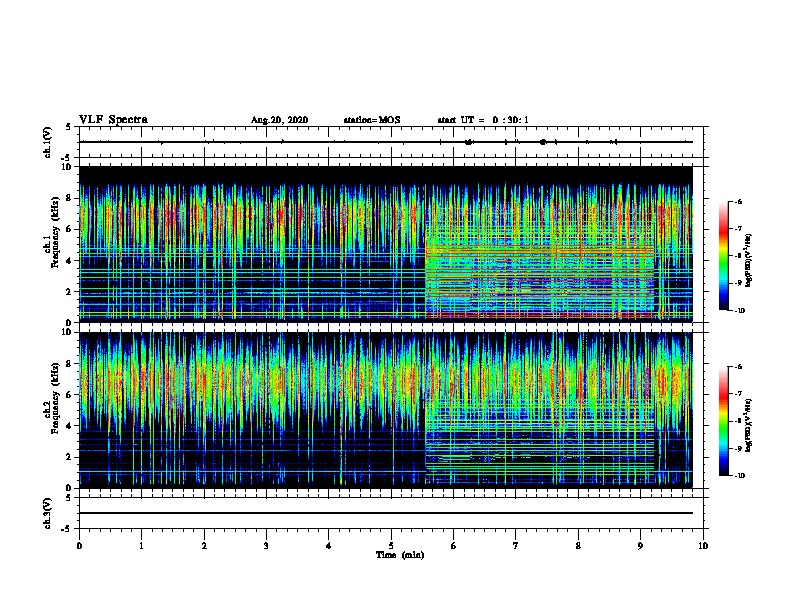The width and height of the screenshot is (792, 612).
Task: Click time tick '10' on the bottom axis
Action: [x=703, y=546]
